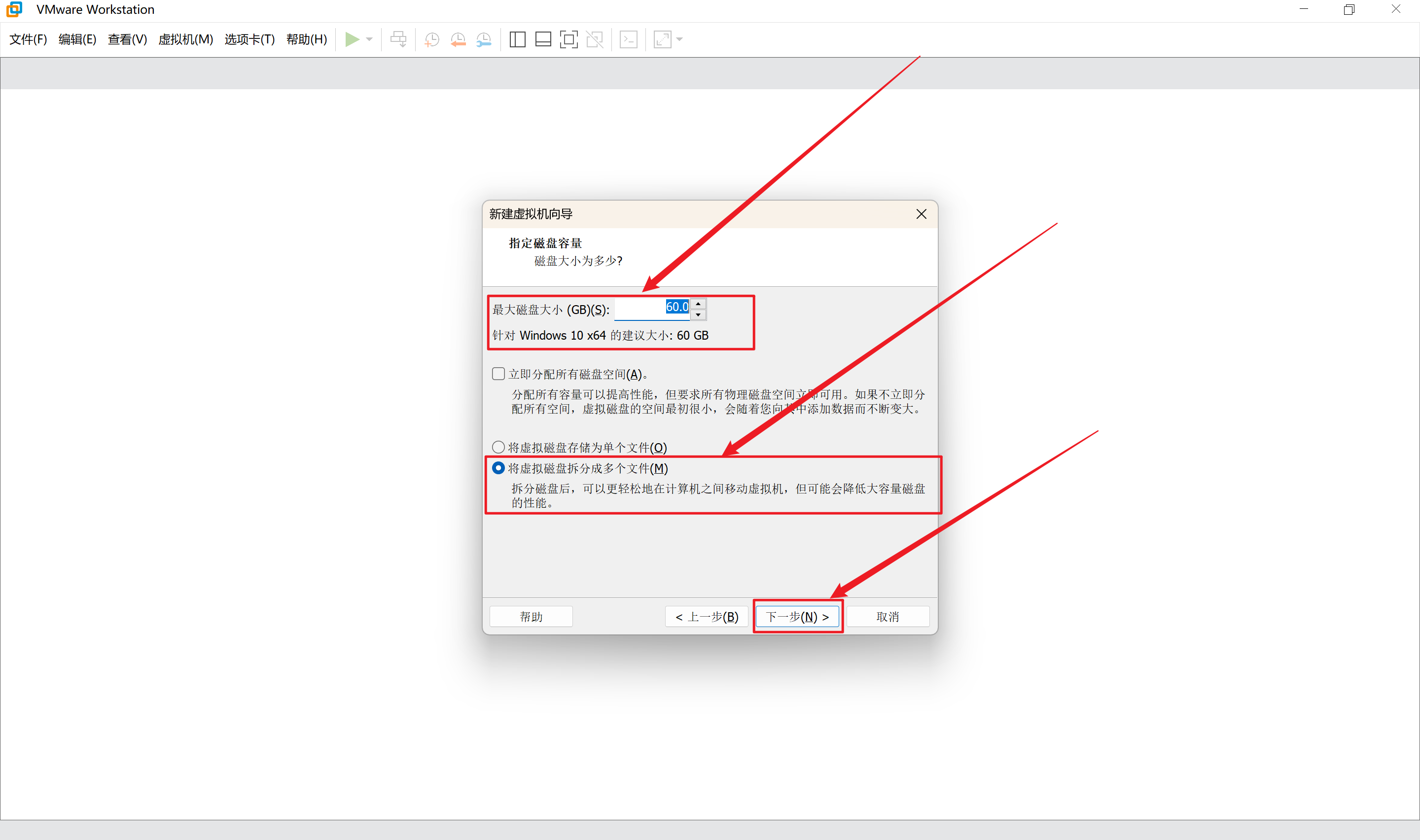Screen dimensions: 1420x840
Task: Click the revert to snapshot icon
Action: coord(458,39)
